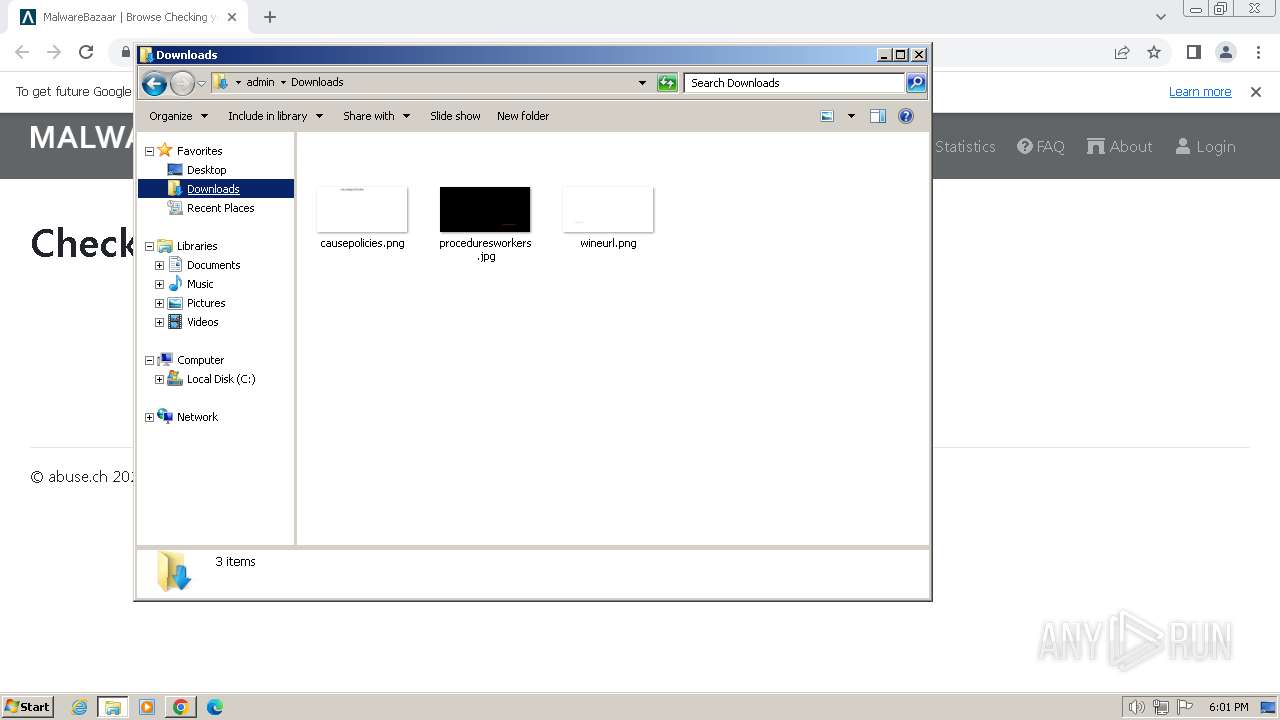
Task: Select the causepolicies.png thumbnail
Action: pos(362,209)
